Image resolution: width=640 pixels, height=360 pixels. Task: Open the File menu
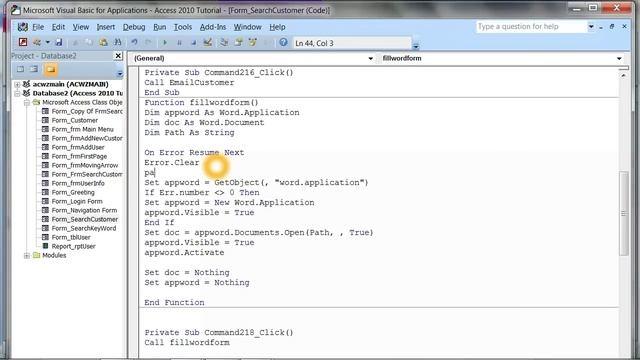click(38, 27)
